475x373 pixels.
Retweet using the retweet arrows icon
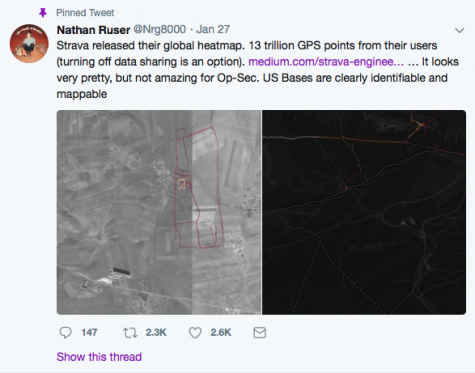tap(130, 332)
